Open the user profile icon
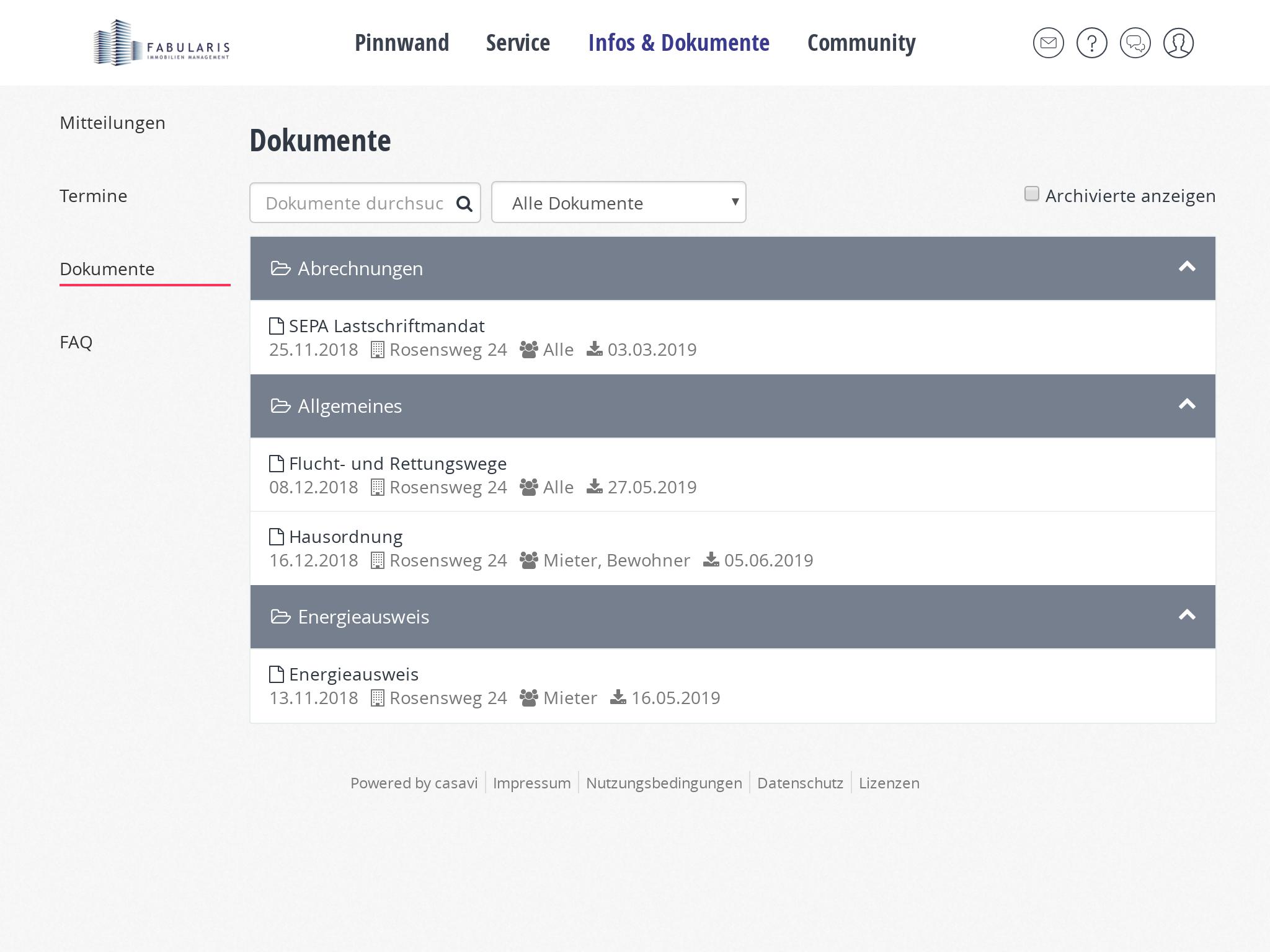1270x952 pixels. pos(1179,43)
